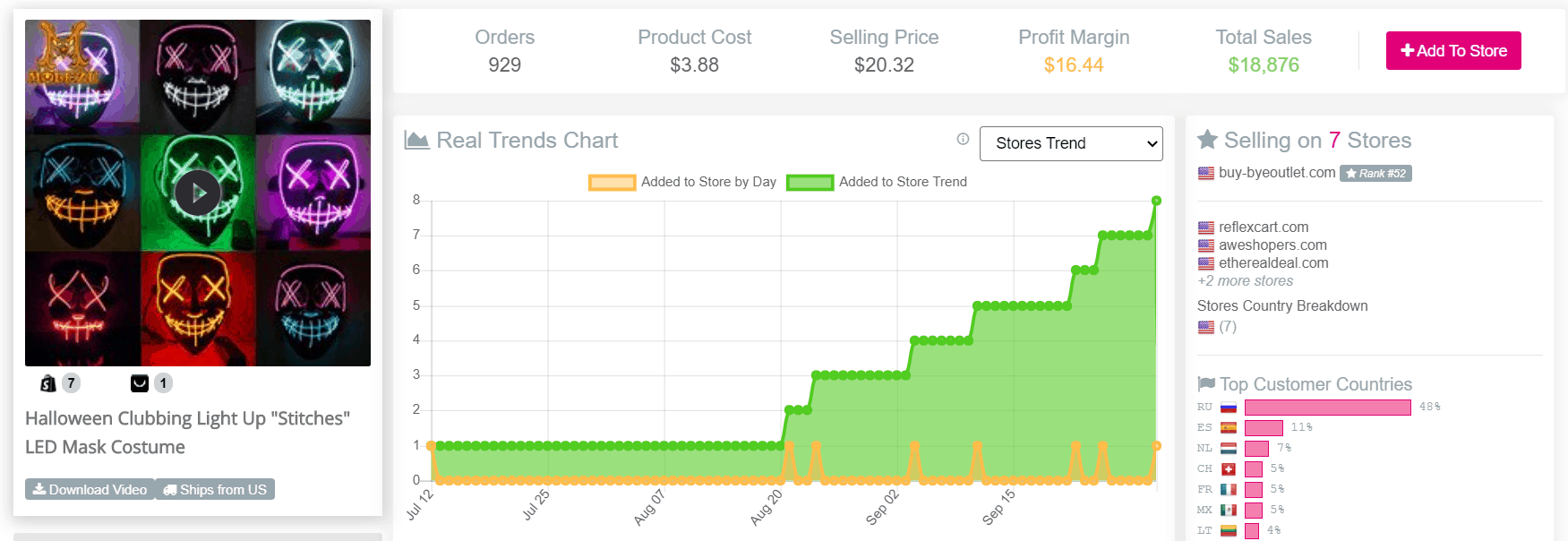Click the info icon beside Stores Trend
Viewport: 1568px width, 541px height.
963,139
